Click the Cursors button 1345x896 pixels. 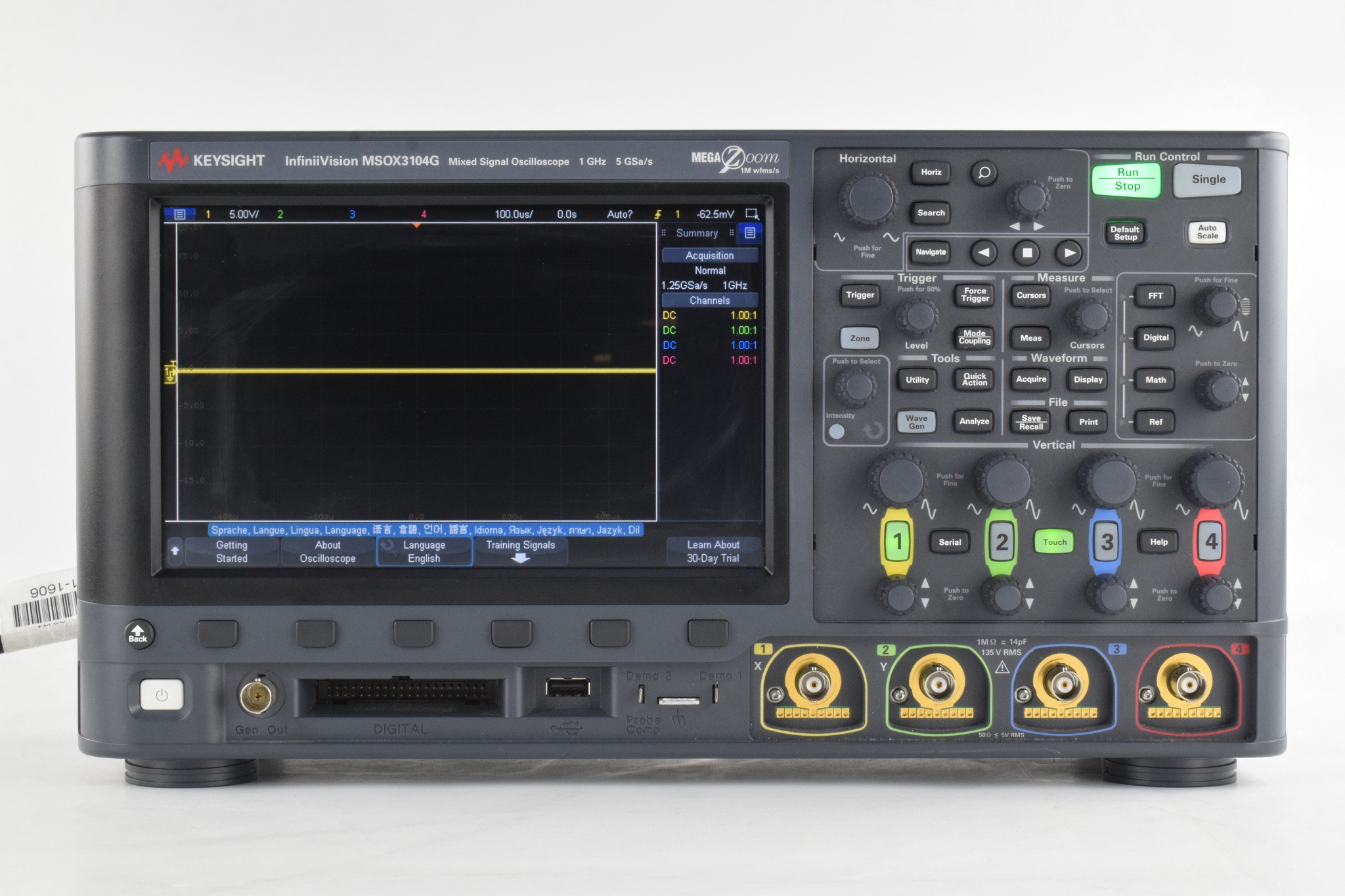(x=1031, y=295)
